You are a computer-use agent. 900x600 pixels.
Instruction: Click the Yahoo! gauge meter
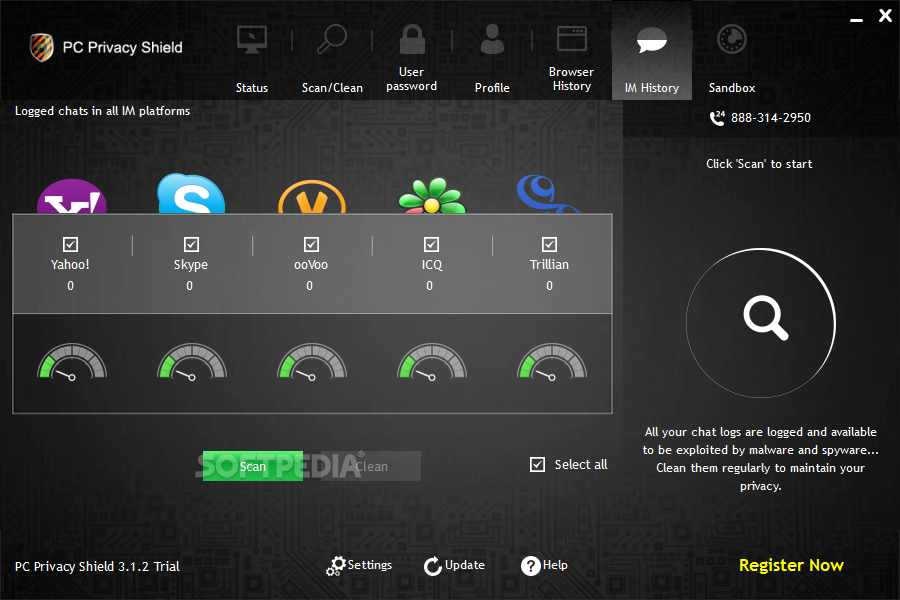pyautogui.click(x=72, y=362)
